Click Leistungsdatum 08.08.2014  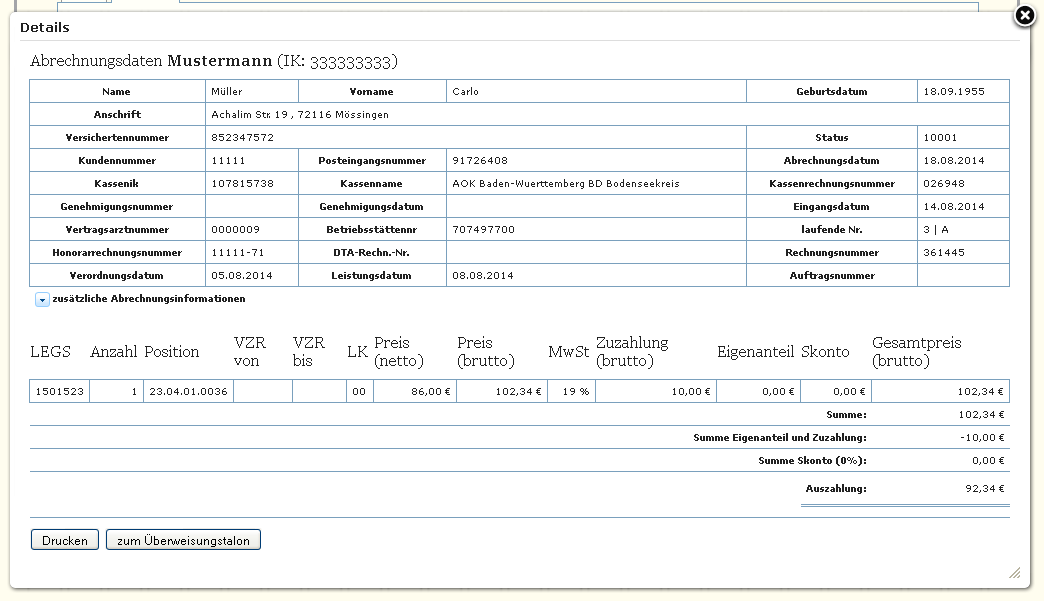[483, 276]
